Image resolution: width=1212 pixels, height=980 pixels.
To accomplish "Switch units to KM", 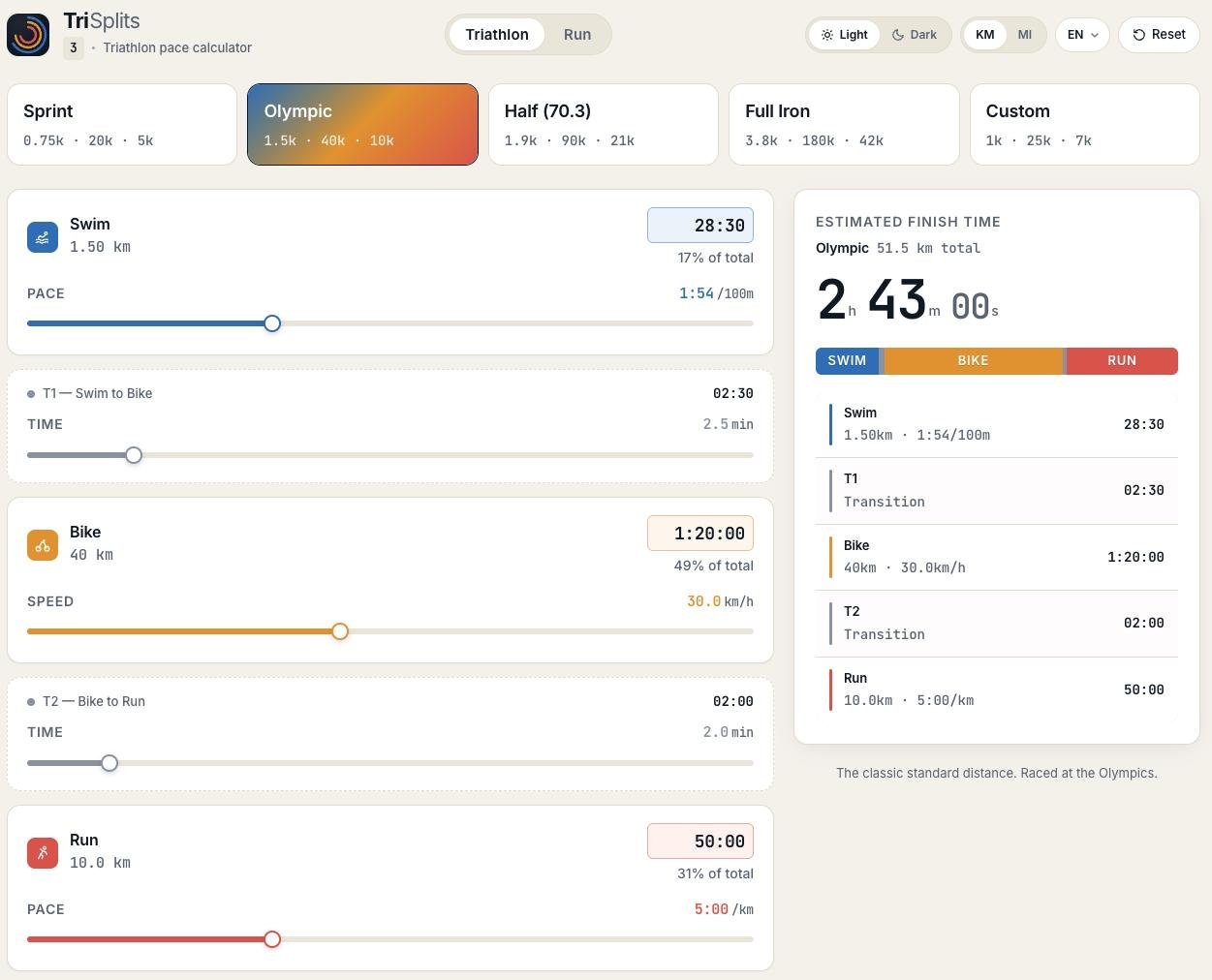I will coord(985,35).
